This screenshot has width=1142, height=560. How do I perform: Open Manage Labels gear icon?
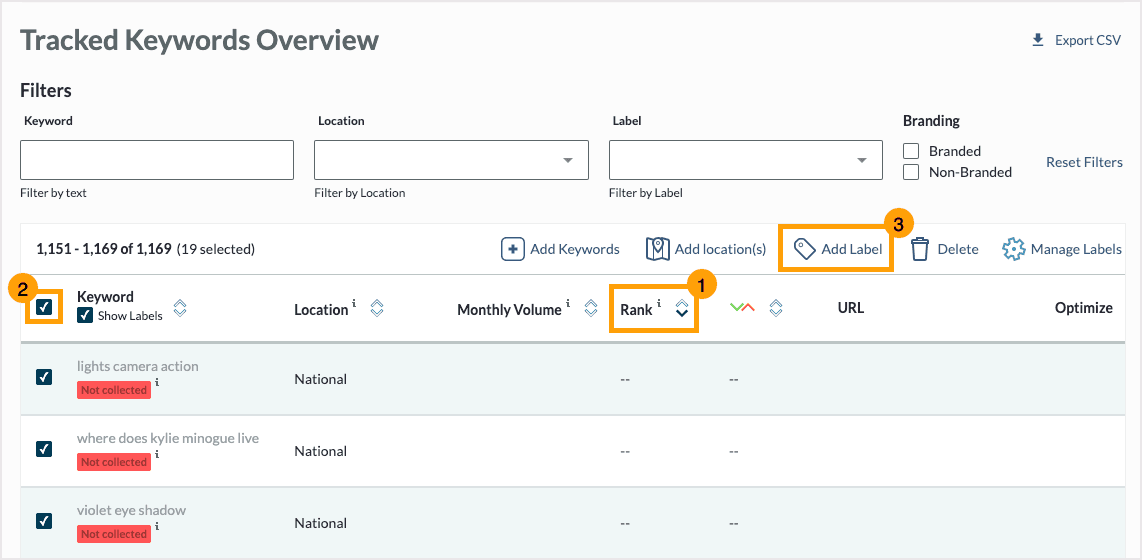coord(1014,249)
